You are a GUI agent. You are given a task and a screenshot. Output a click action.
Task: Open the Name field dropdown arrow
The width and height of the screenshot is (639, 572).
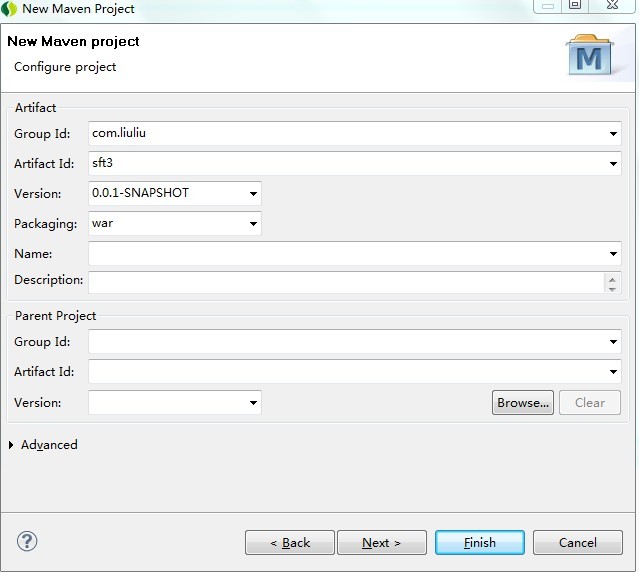(x=613, y=254)
